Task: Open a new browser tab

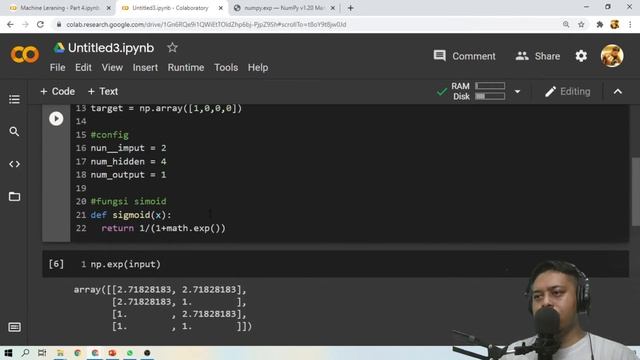Action: (351, 8)
